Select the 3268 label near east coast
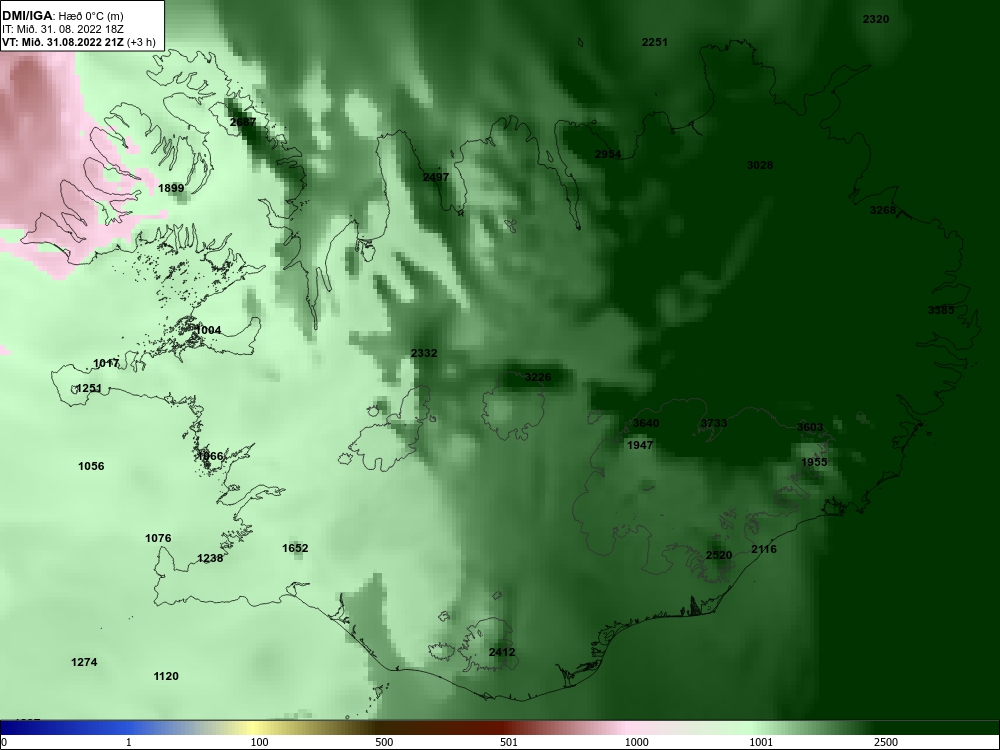 883,210
